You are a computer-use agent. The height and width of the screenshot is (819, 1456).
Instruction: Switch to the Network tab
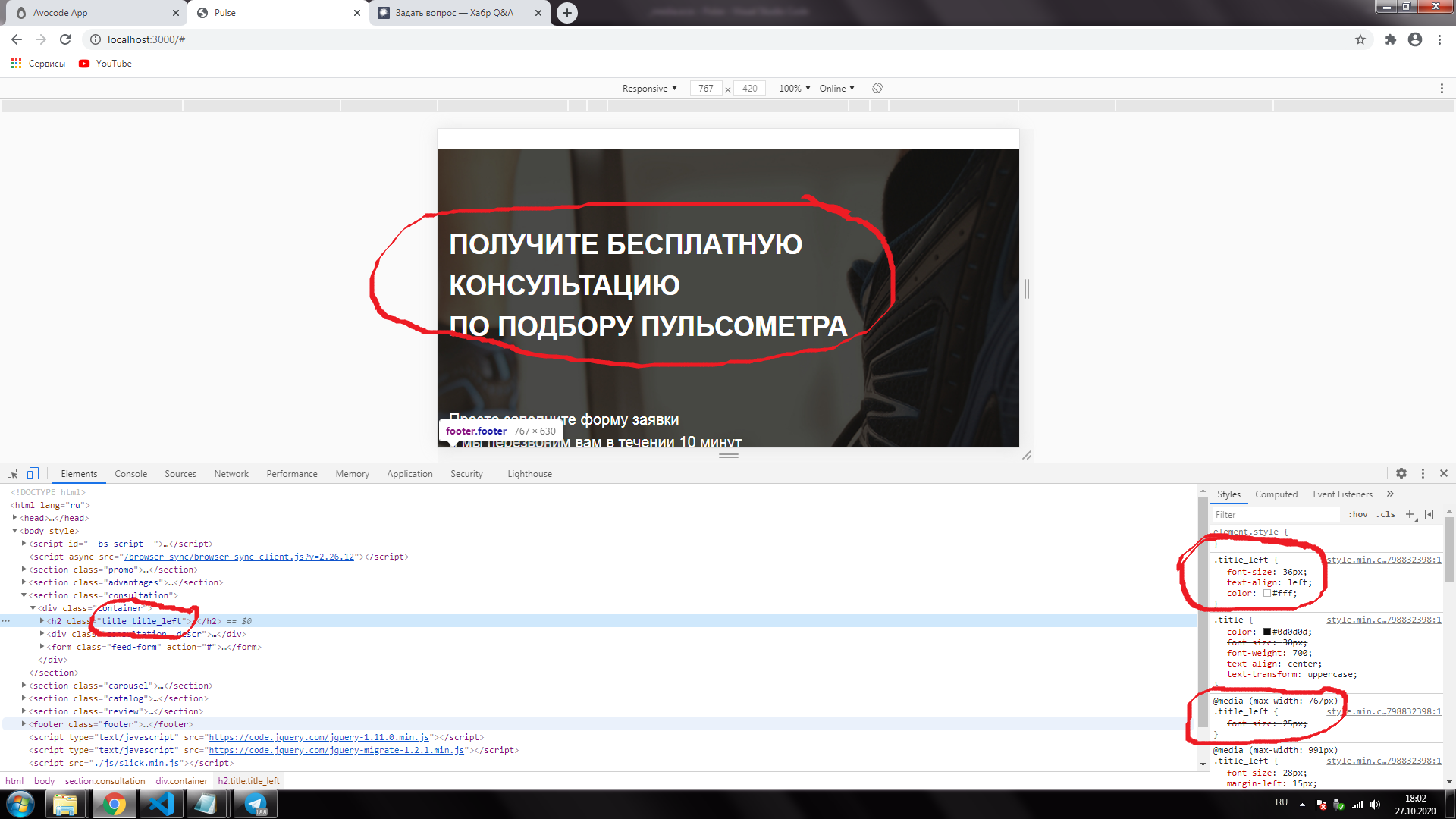click(x=231, y=474)
